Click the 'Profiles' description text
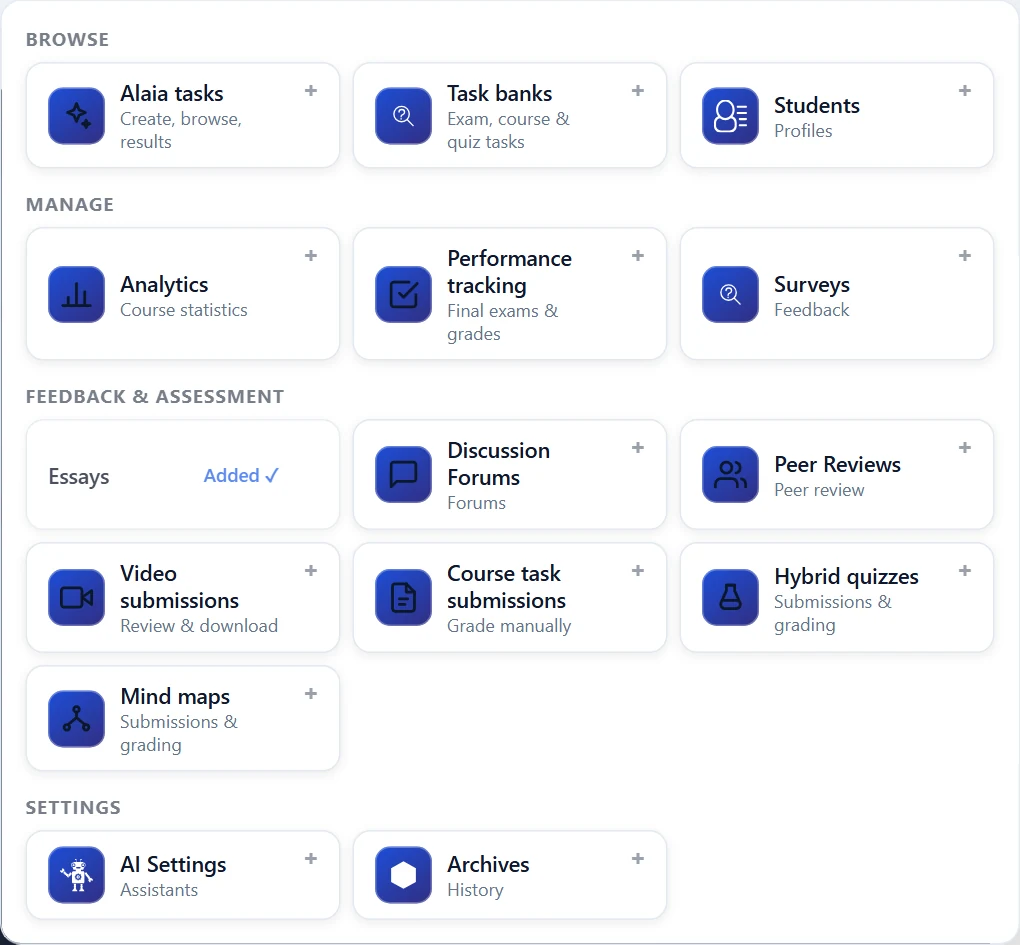1020x945 pixels. click(x=803, y=131)
